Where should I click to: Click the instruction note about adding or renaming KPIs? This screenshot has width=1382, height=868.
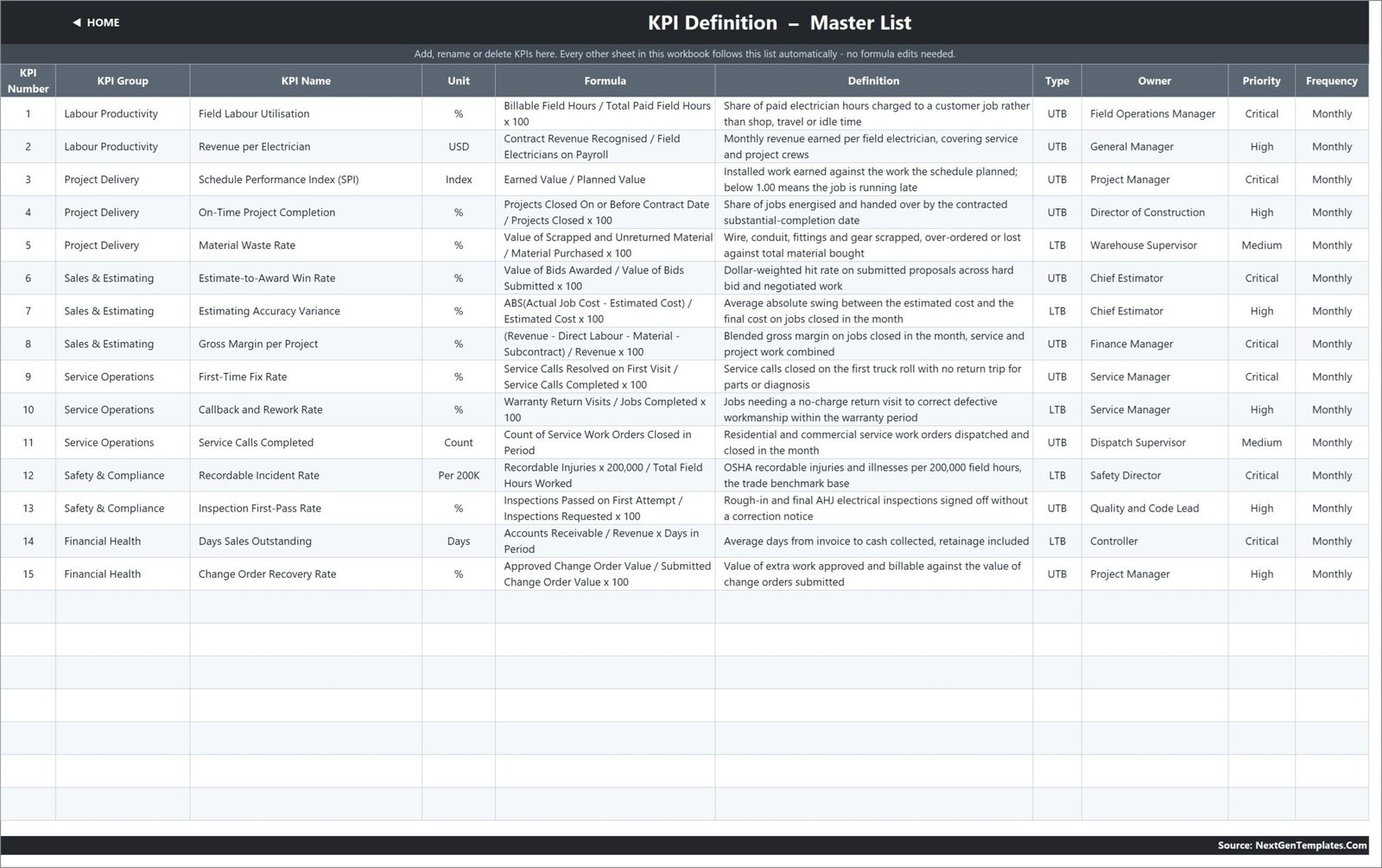tap(684, 54)
